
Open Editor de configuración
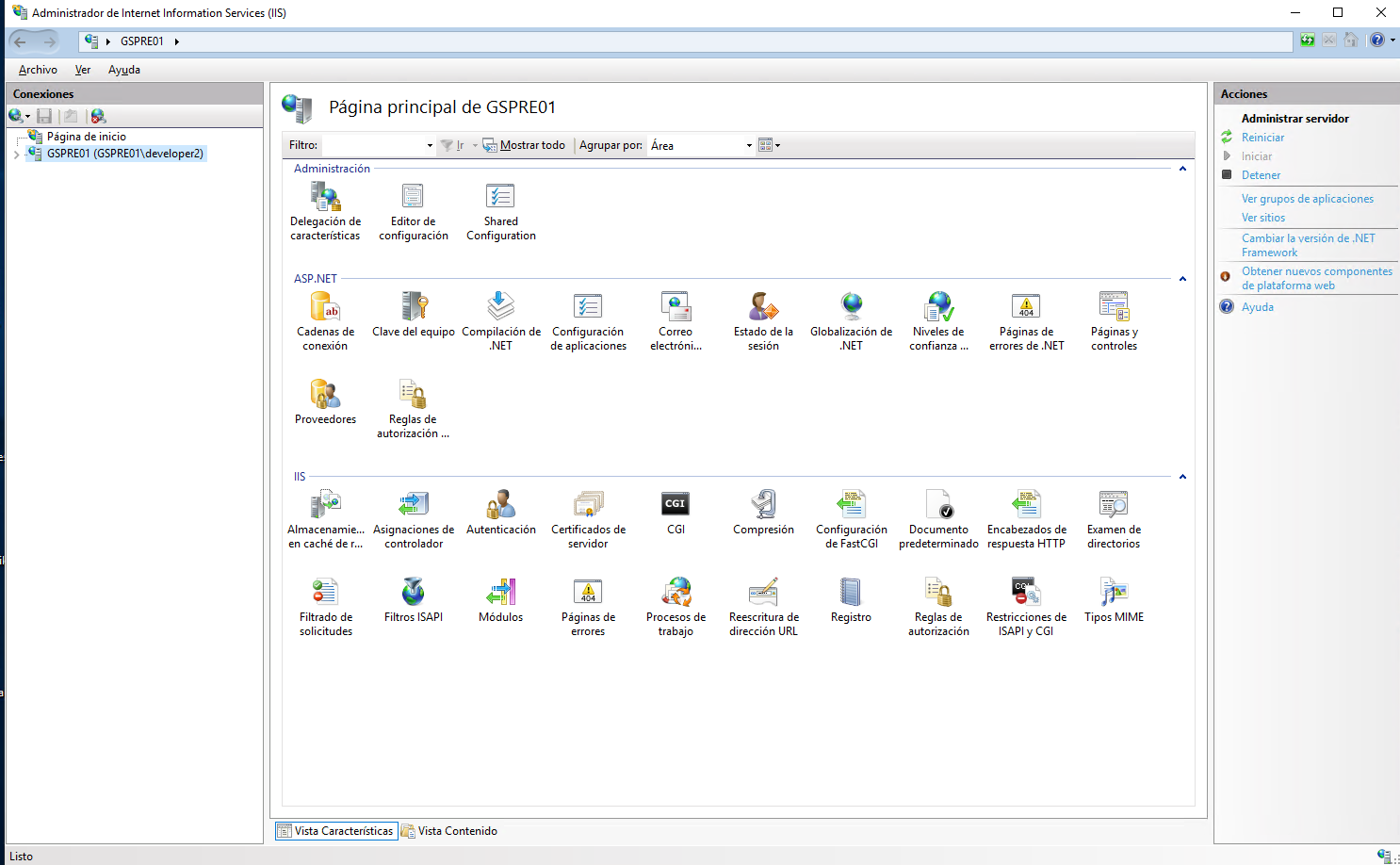click(x=413, y=198)
